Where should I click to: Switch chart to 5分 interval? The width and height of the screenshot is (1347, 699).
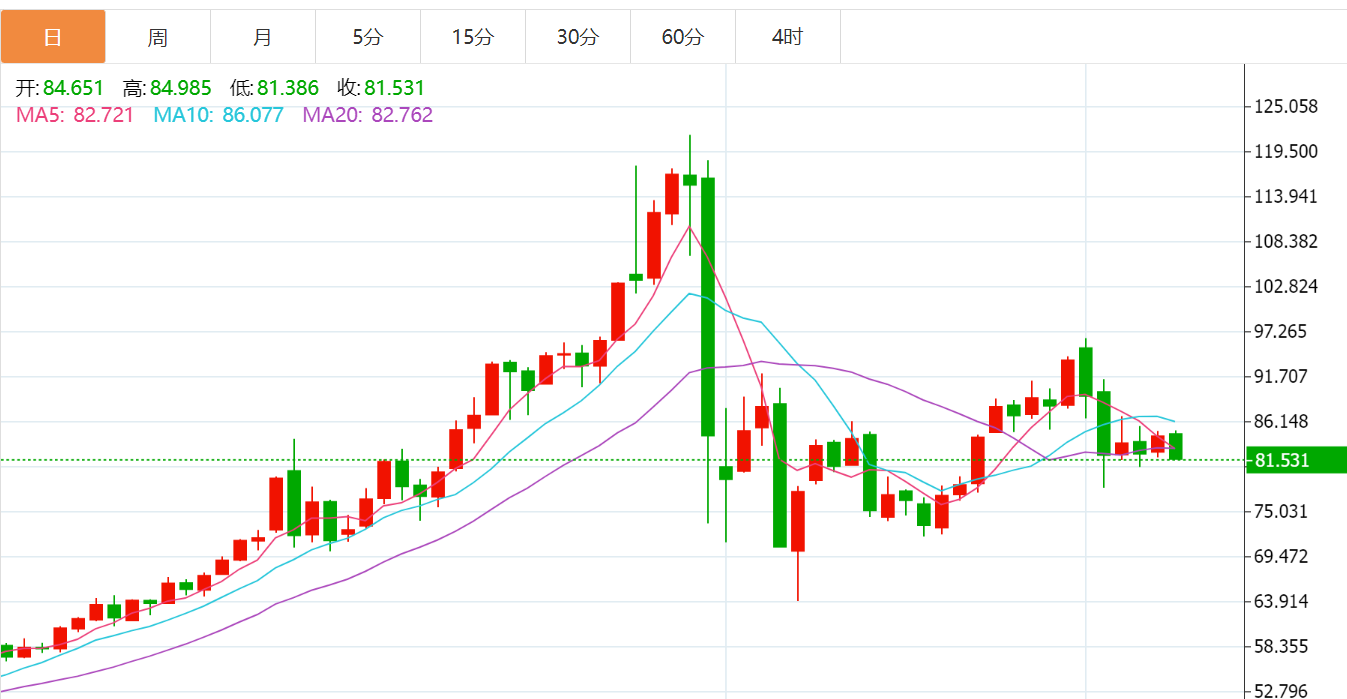(x=367, y=38)
